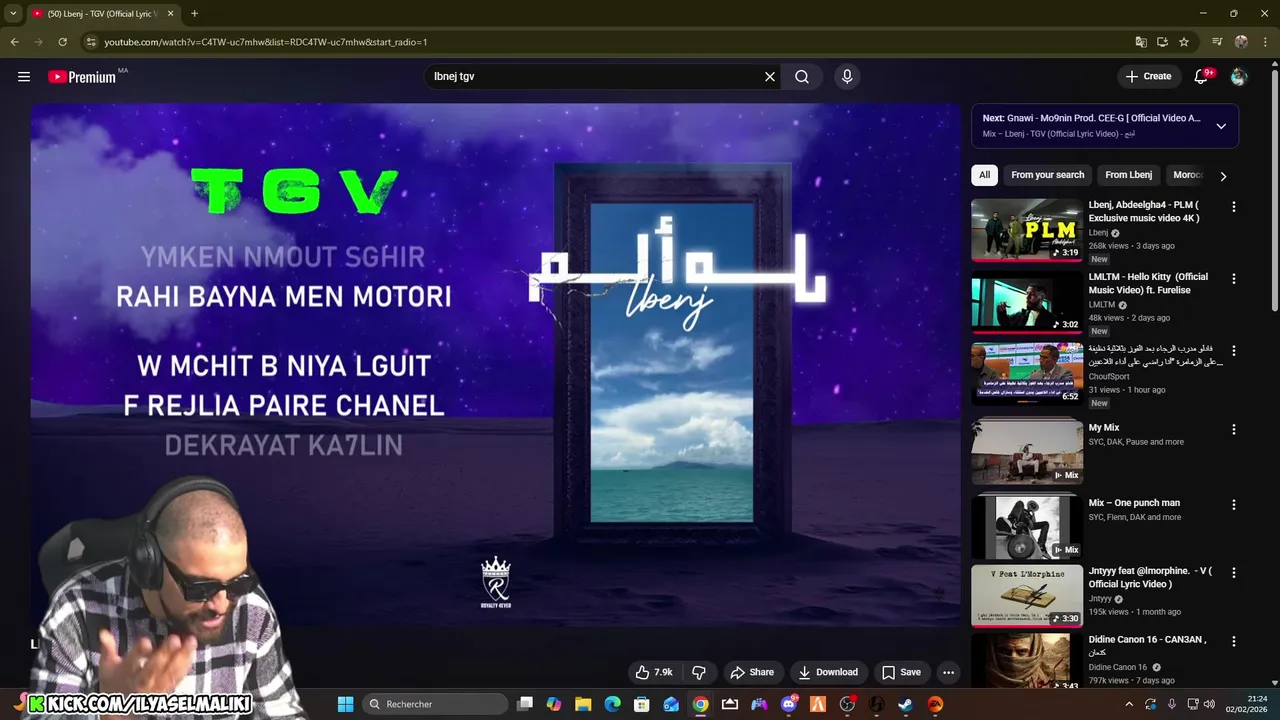Viewport: 1280px width, 720px height.
Task: Go back to the previous page
Action: click(14, 42)
